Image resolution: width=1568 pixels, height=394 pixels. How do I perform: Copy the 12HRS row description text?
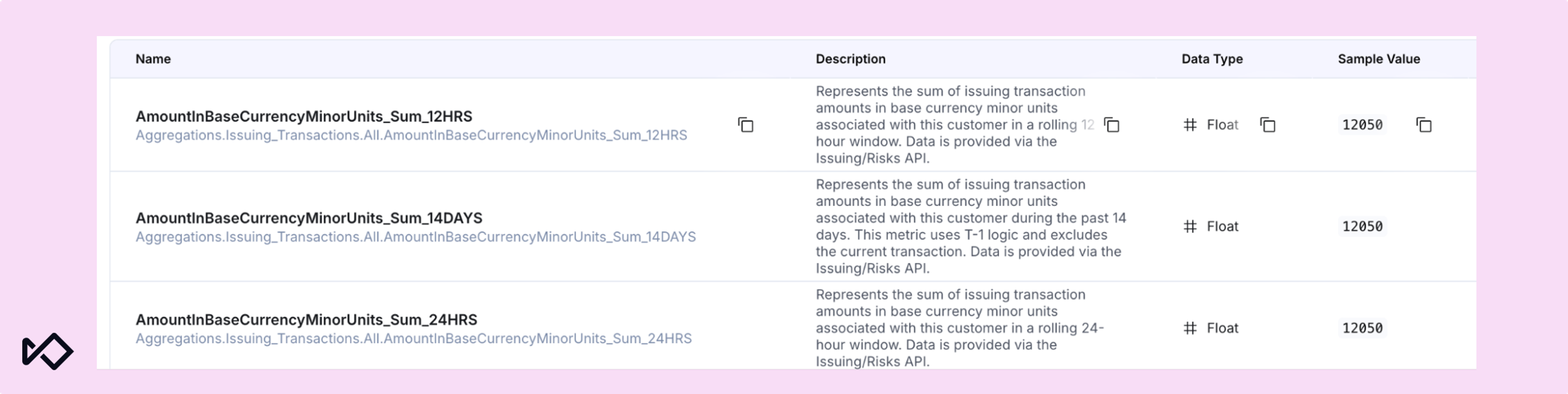(x=1111, y=125)
